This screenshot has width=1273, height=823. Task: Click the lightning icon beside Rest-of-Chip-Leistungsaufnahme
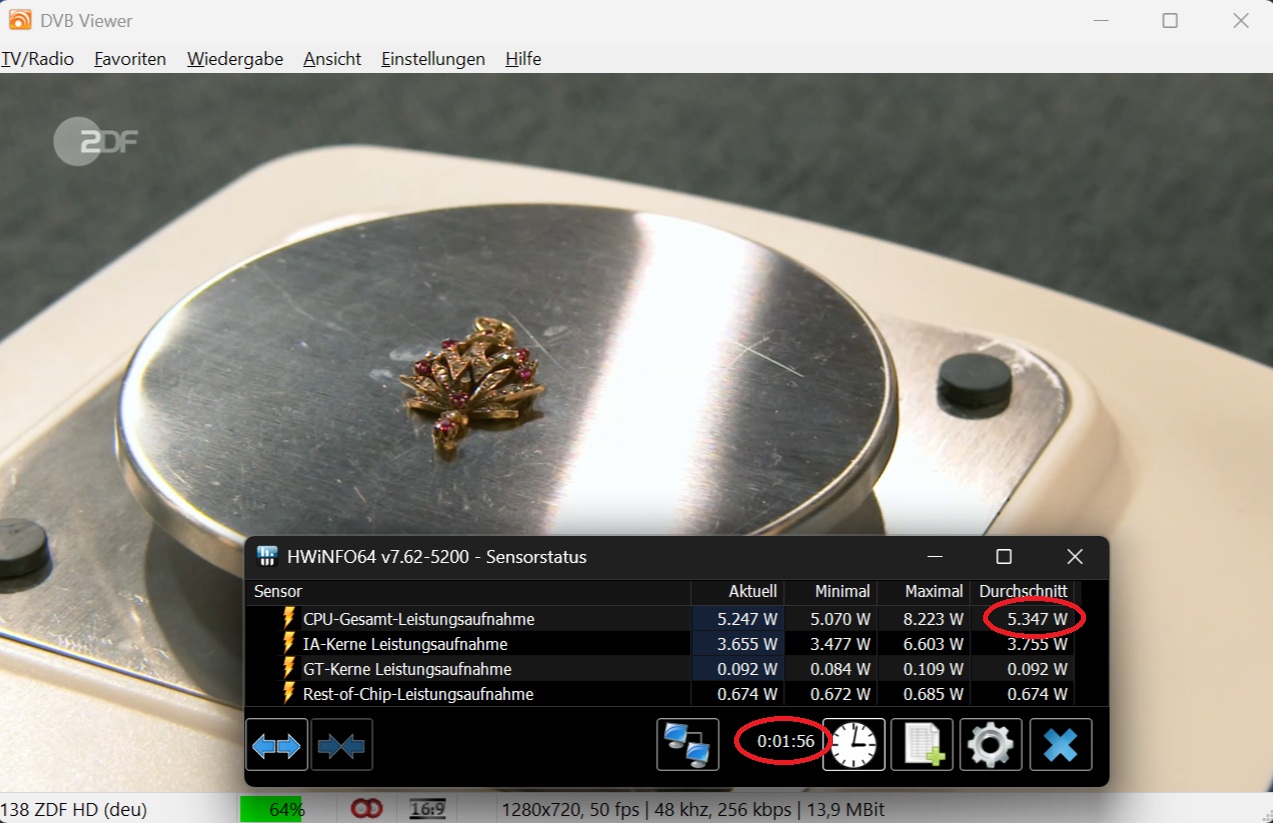[x=289, y=694]
